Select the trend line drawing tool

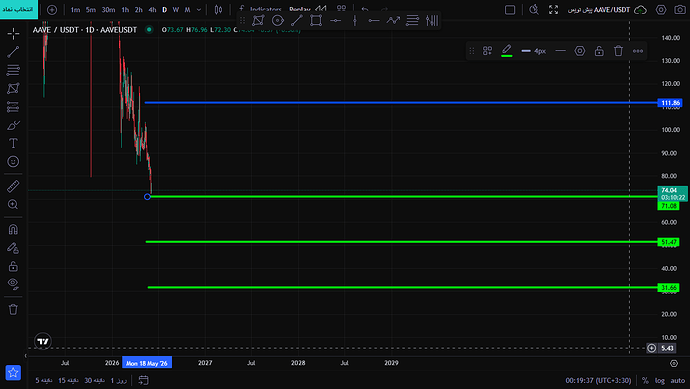point(13,52)
